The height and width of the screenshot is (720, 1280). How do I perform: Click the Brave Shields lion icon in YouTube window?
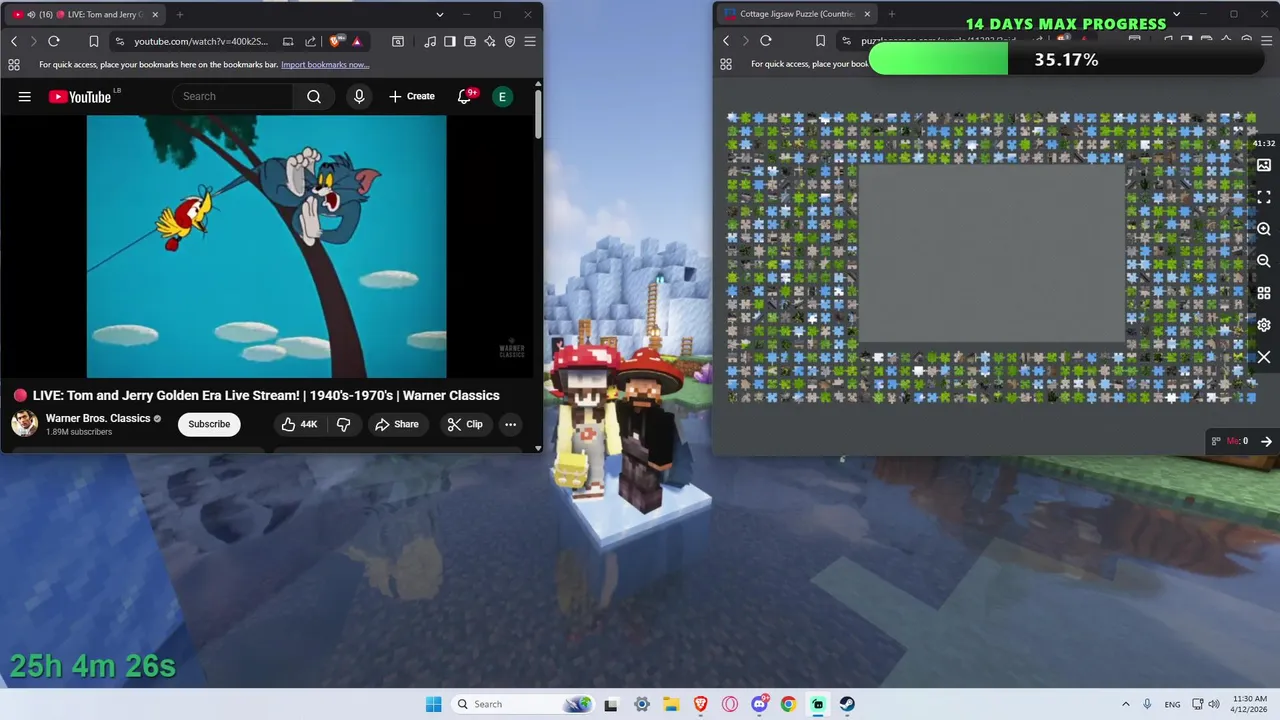tap(335, 41)
